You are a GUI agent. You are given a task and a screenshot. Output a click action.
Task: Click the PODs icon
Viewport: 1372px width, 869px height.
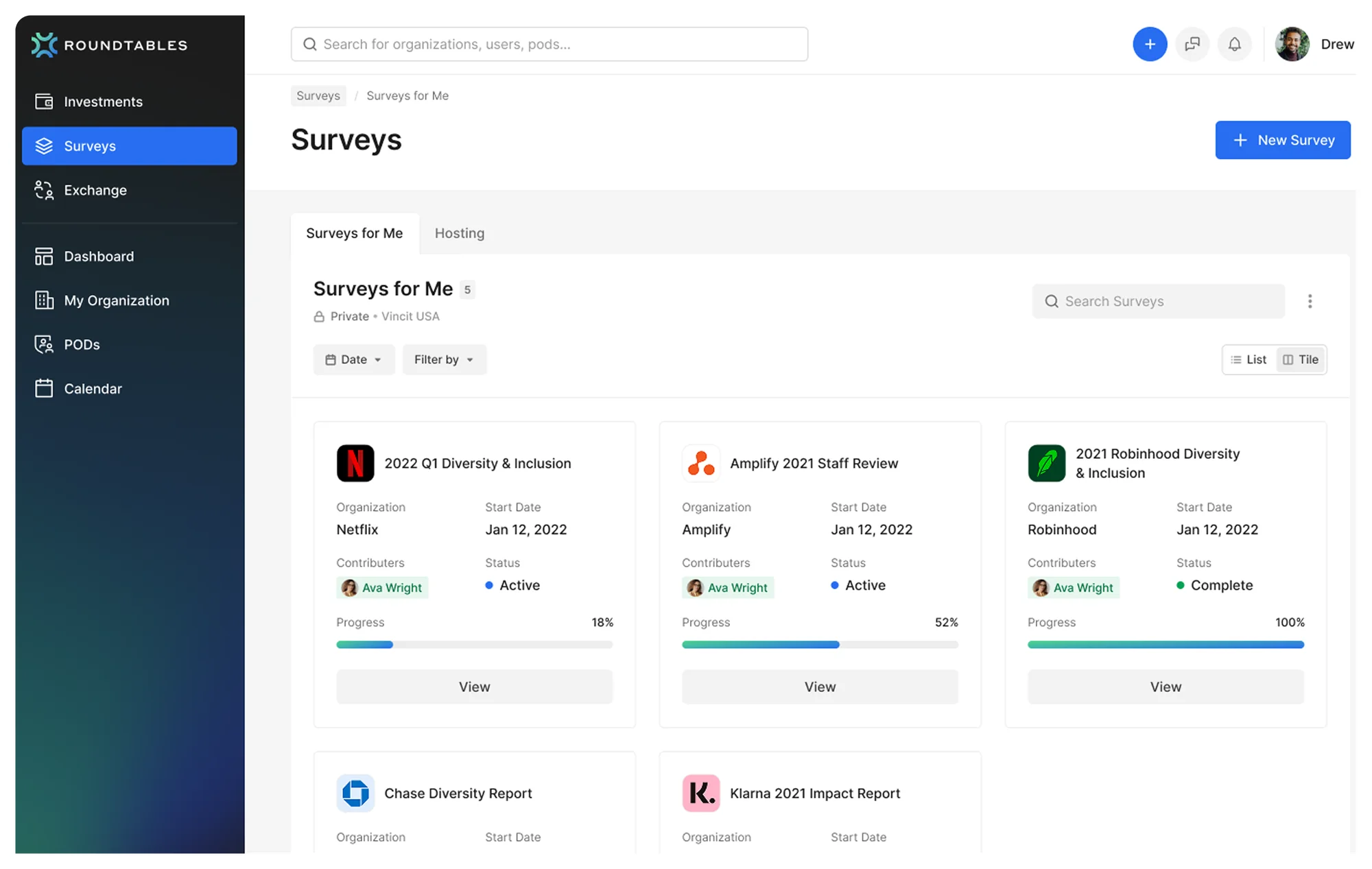[x=44, y=344]
